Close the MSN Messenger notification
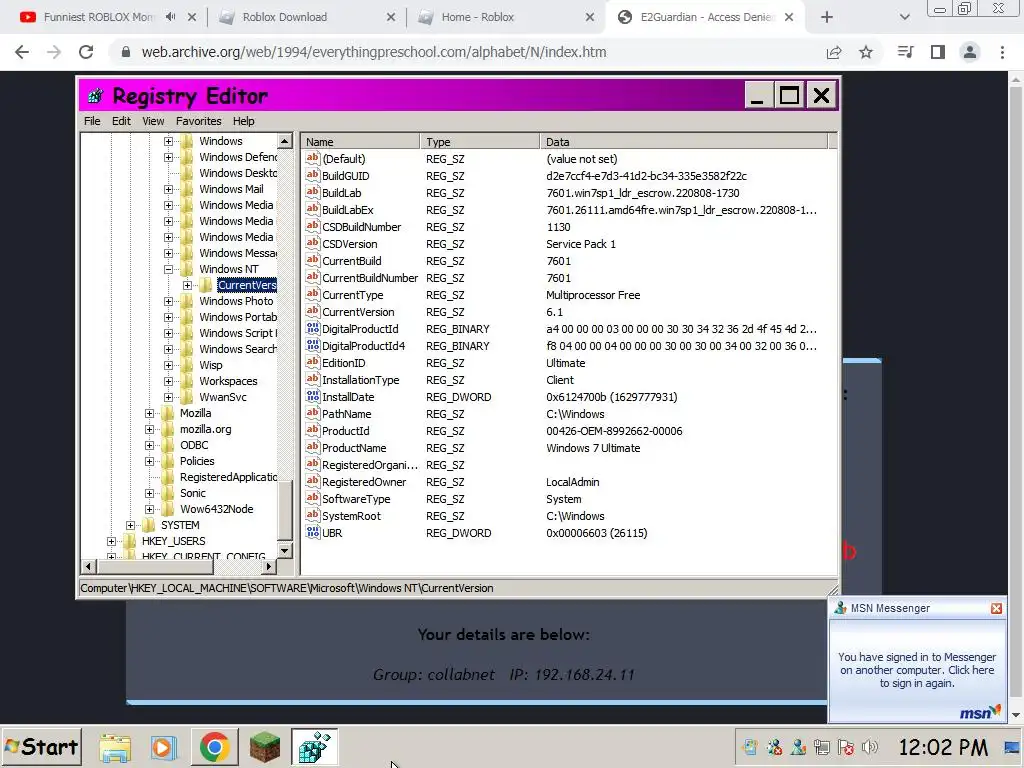The image size is (1024, 768). [x=996, y=608]
